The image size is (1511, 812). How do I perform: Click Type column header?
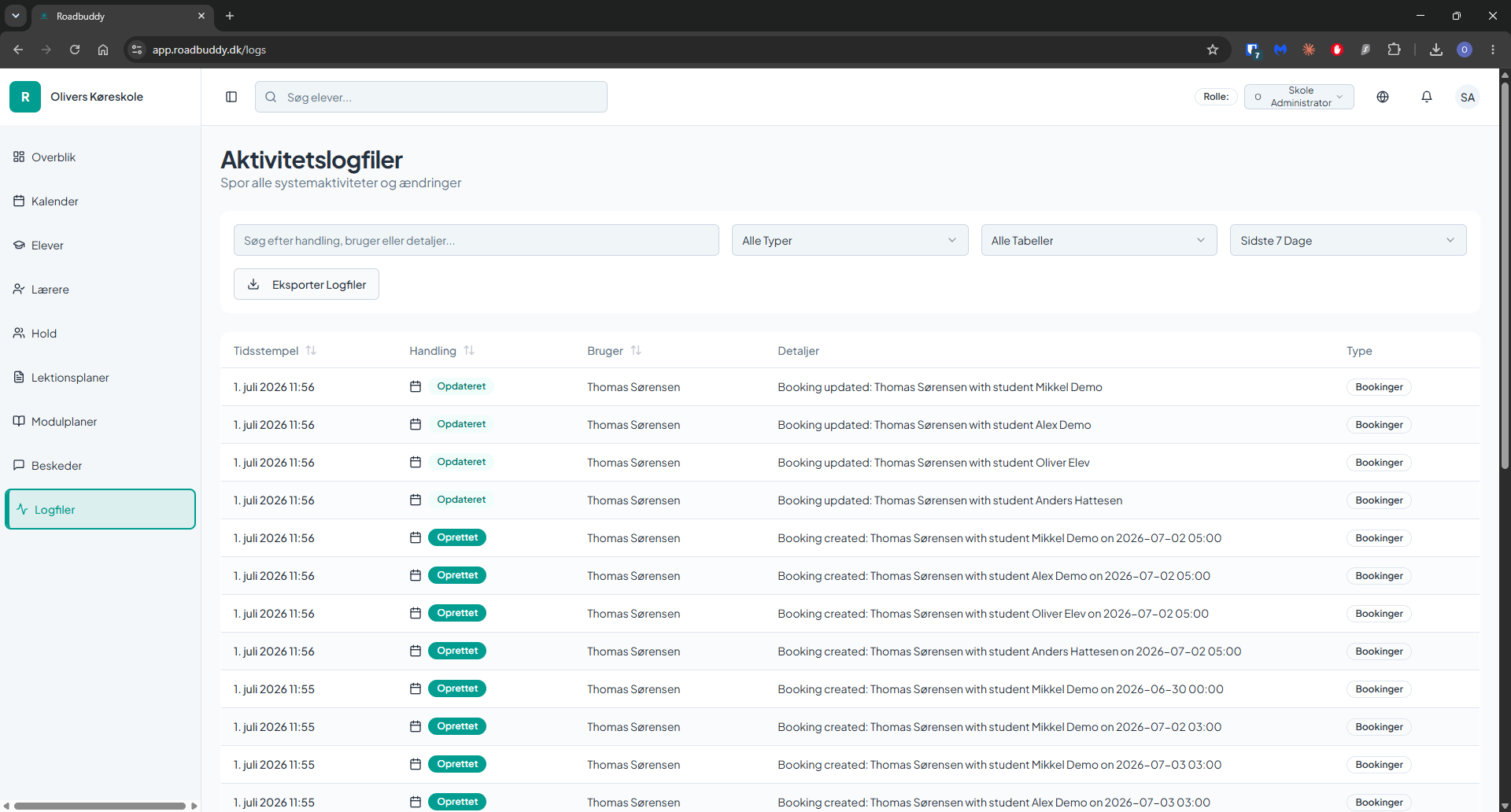[x=1359, y=350]
